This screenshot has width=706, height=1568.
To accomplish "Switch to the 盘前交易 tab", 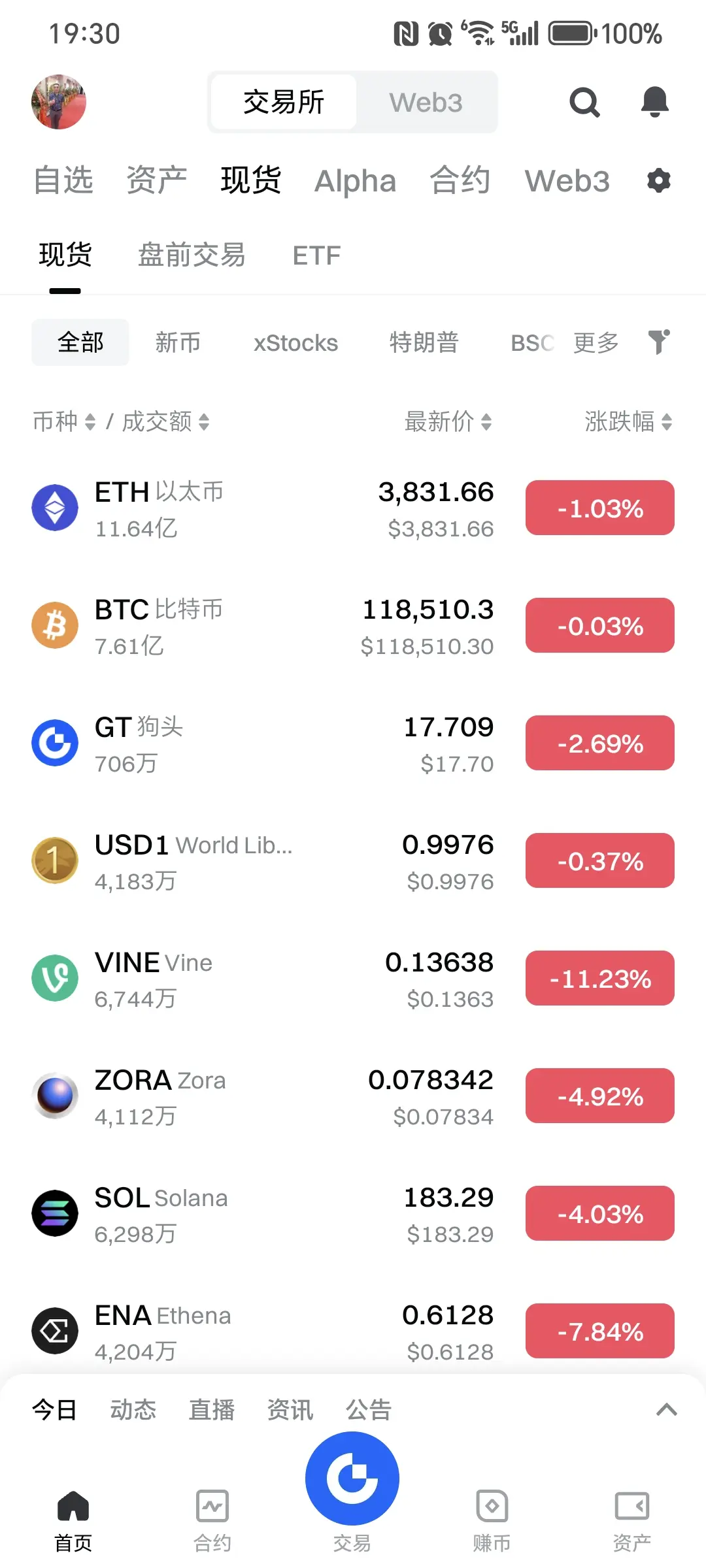I will coord(192,255).
